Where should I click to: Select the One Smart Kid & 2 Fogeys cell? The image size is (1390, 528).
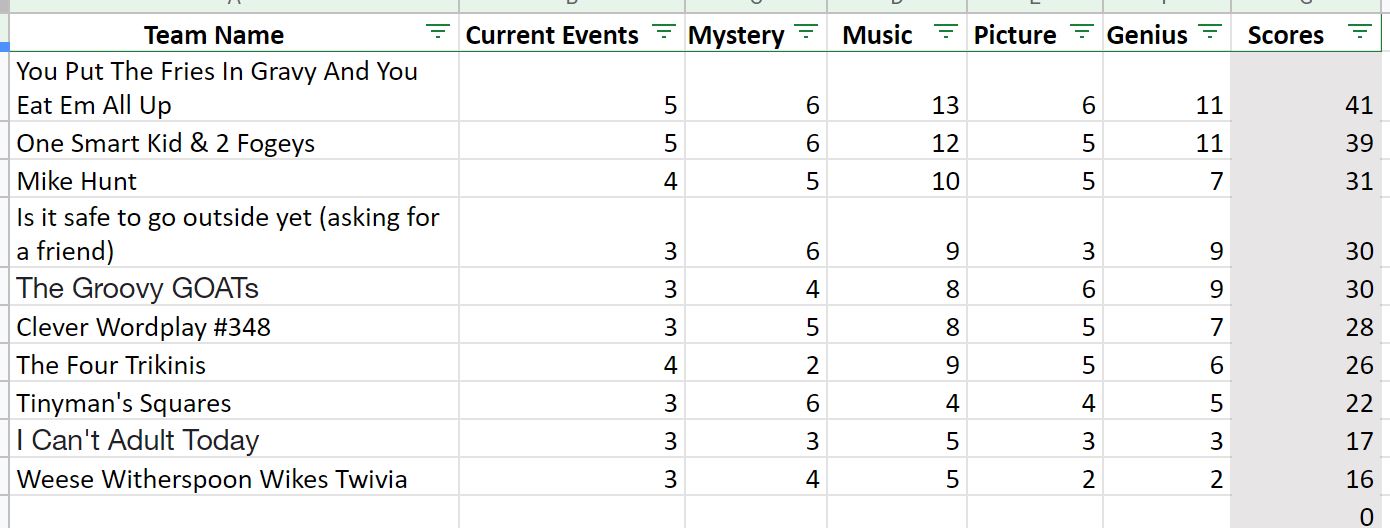pyautogui.click(x=234, y=143)
